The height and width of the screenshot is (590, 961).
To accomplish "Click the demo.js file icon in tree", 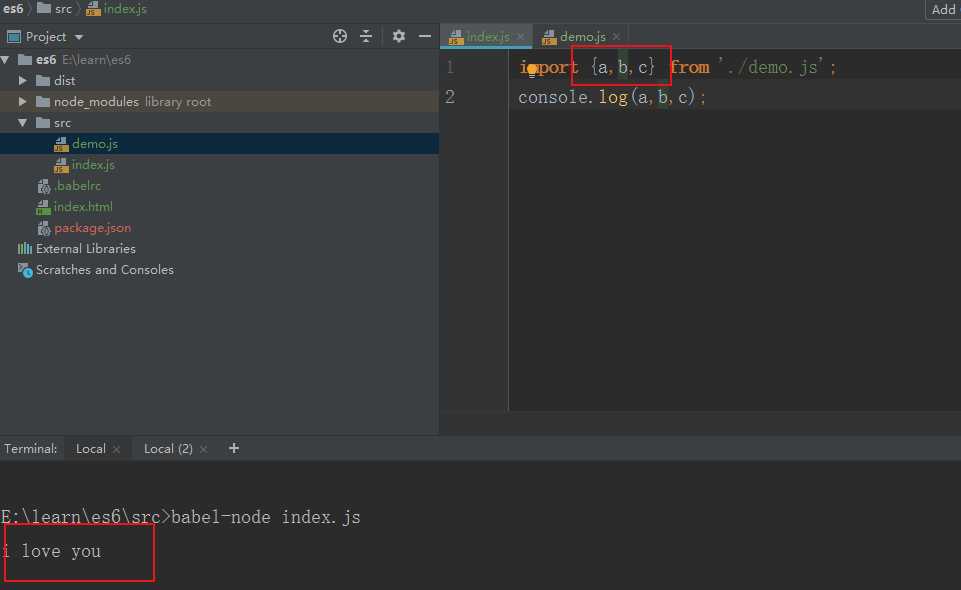I will [x=61, y=145].
